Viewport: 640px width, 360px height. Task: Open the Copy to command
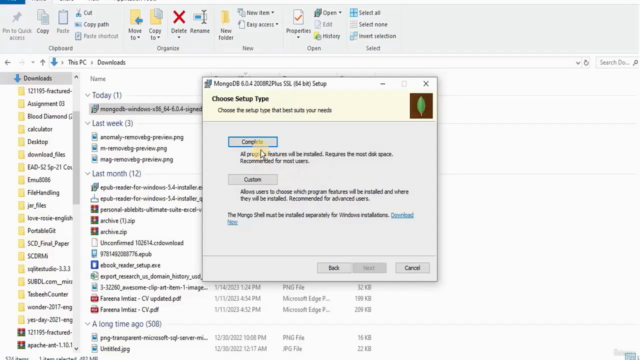155,25
